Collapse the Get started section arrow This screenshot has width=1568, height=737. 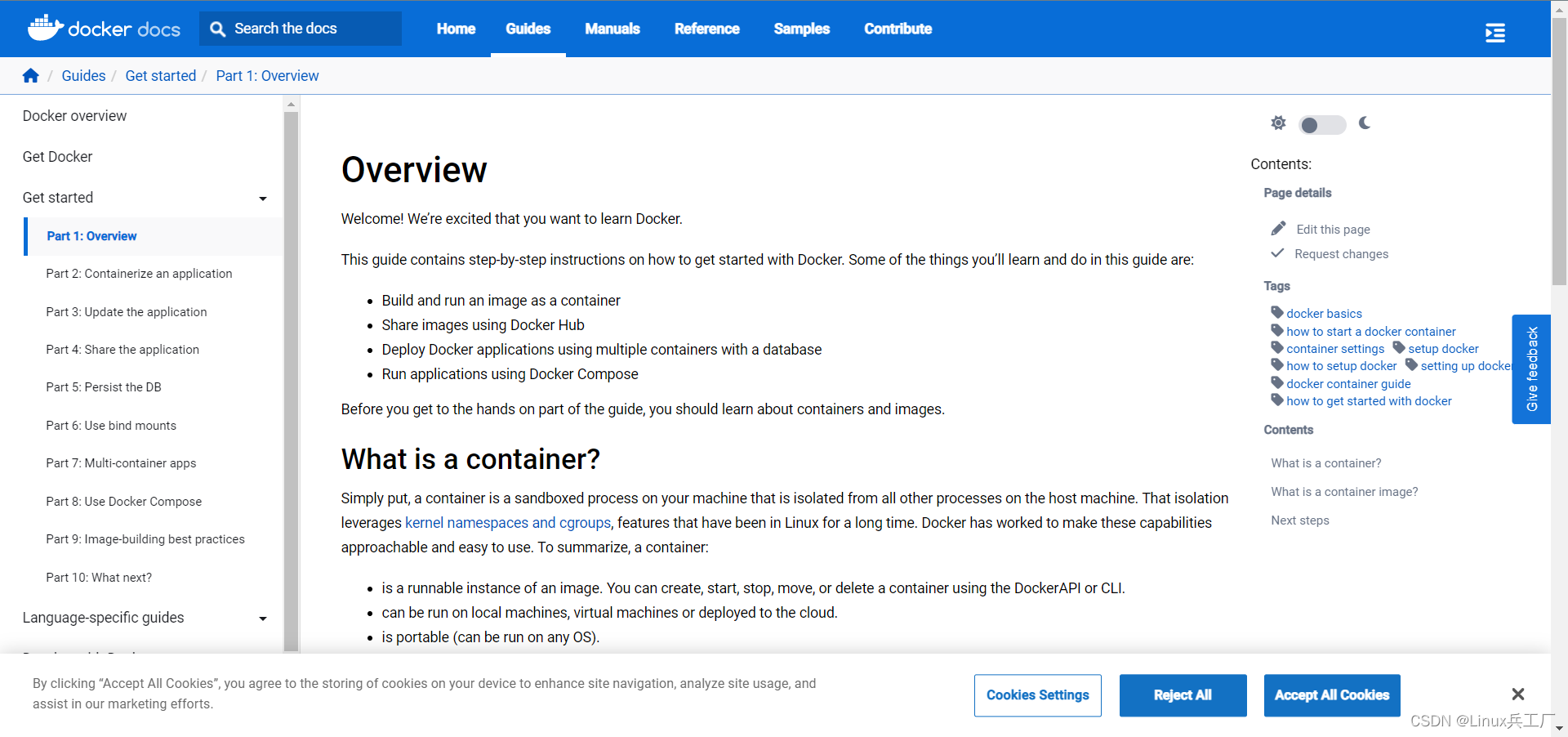click(263, 199)
